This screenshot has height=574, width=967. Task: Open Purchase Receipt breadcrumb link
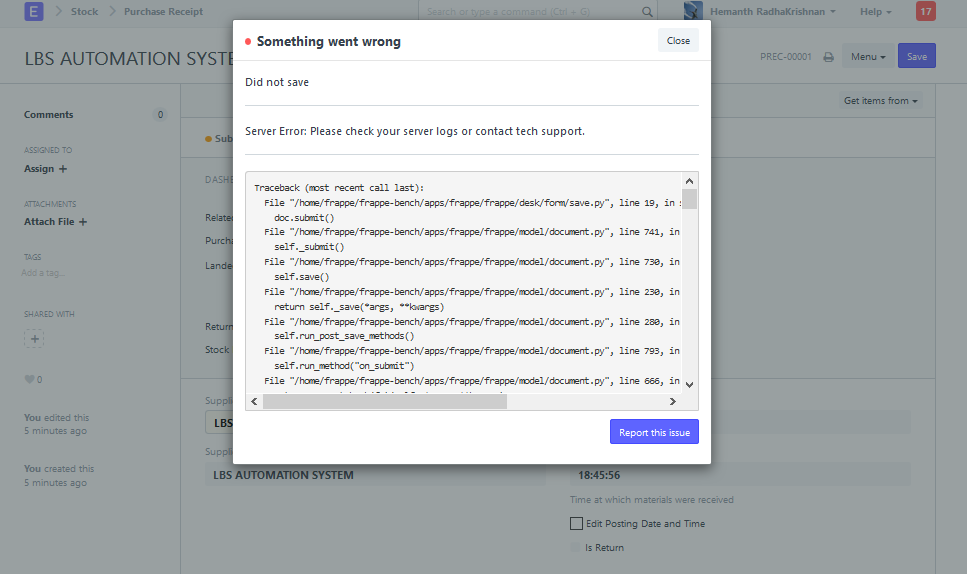[x=163, y=12]
